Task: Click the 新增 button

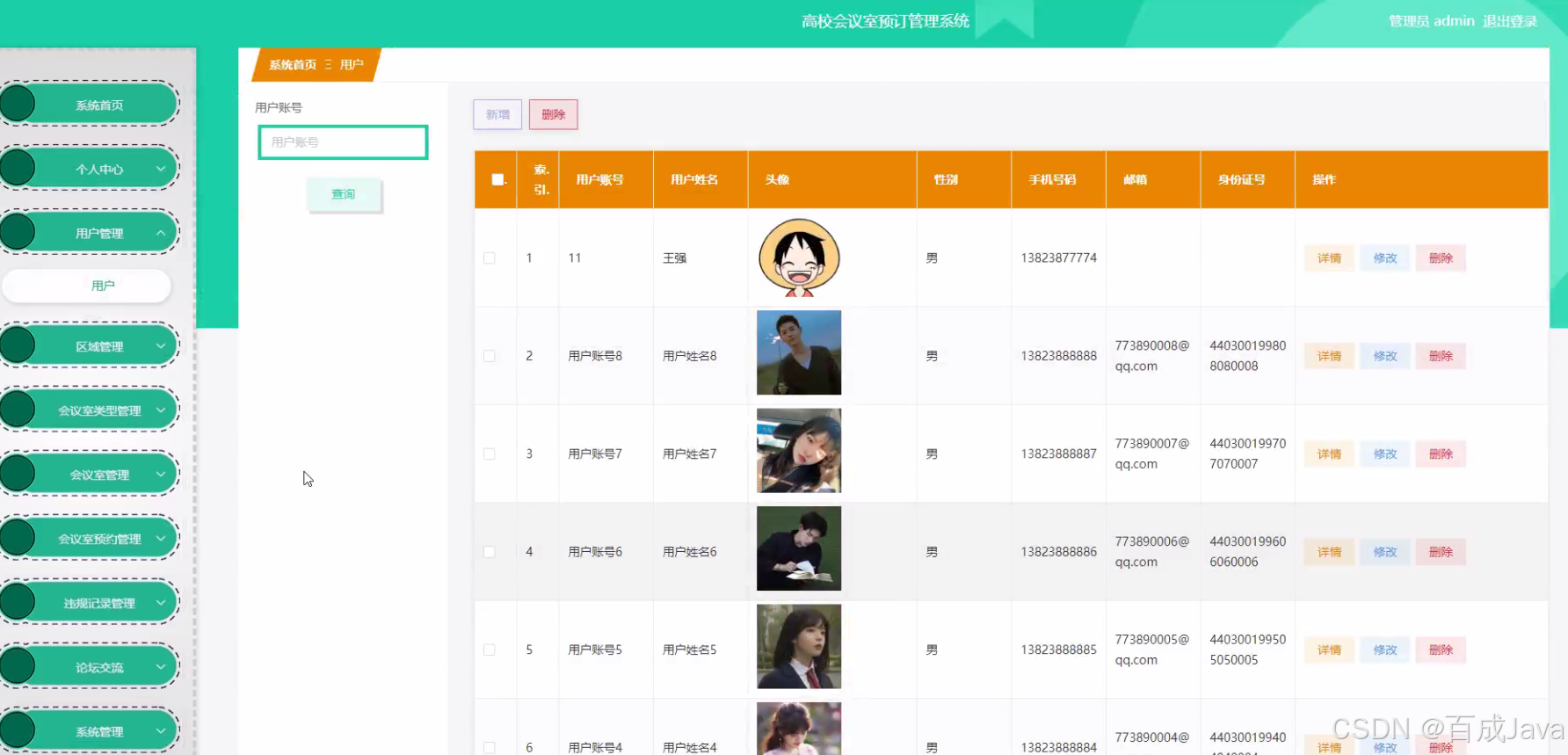Action: [497, 114]
